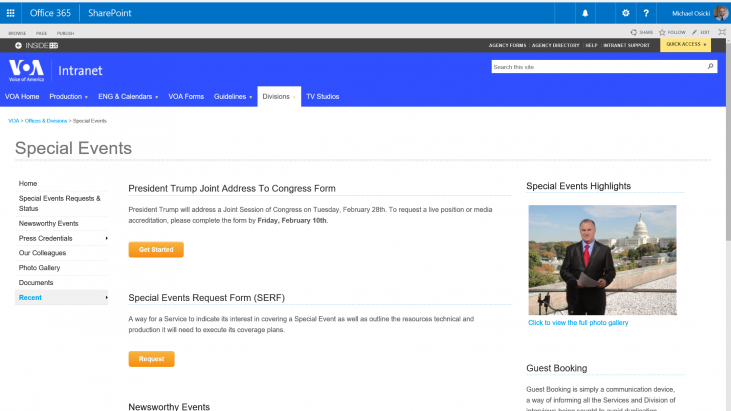Click the Guest Booking heading
Screen dimensions: 731x411
click(x=557, y=368)
